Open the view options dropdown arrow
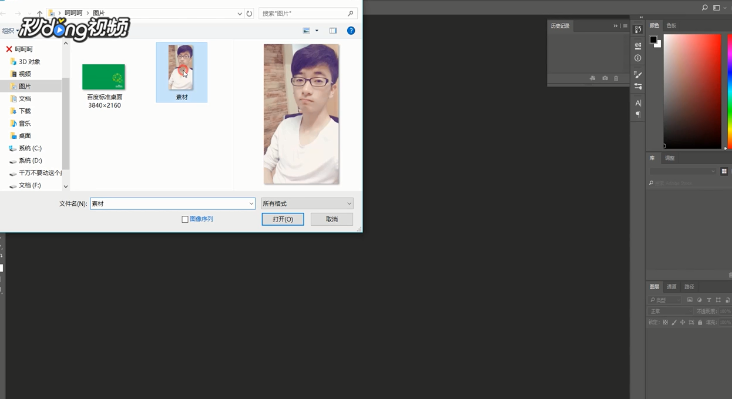Image resolution: width=732 pixels, height=399 pixels. 317,31
